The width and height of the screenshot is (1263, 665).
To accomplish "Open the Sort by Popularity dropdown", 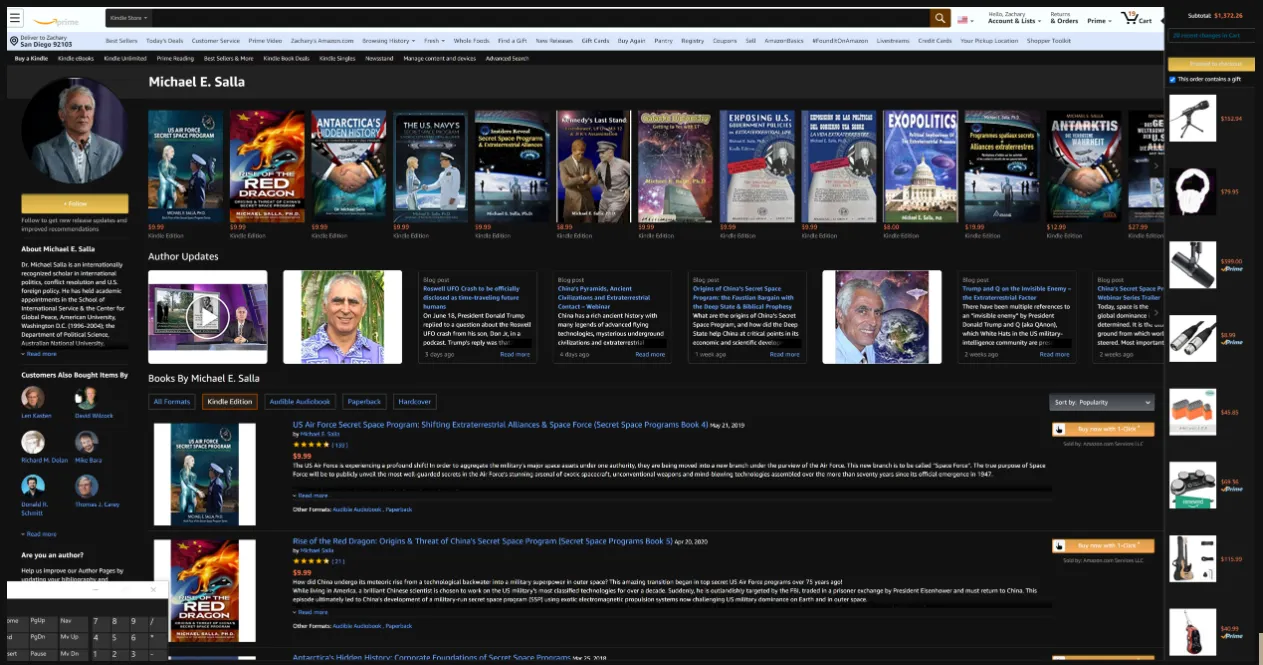I will [x=1102, y=402].
